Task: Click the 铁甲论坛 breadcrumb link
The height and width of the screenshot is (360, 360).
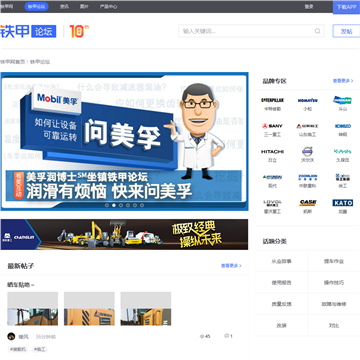Action: [40, 62]
